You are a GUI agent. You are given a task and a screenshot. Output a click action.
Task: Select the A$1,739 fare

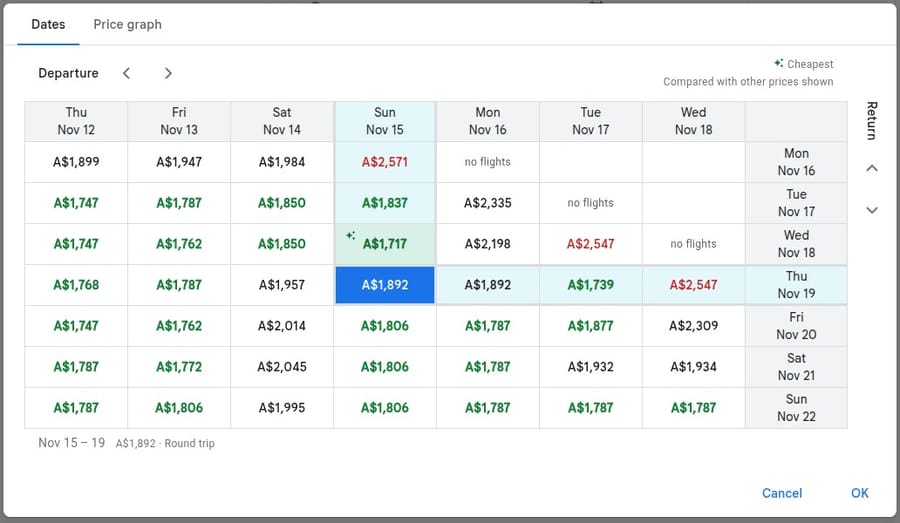(x=590, y=285)
